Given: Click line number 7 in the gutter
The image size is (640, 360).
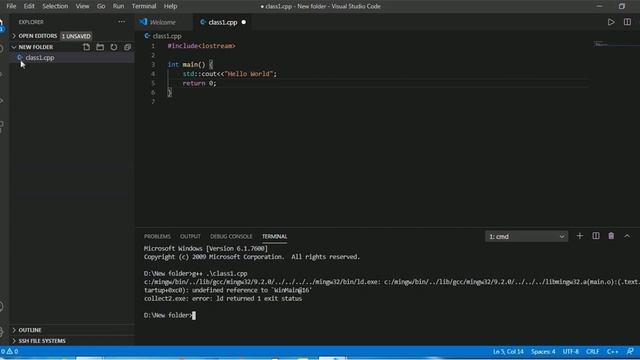Looking at the screenshot, I should tap(153, 102).
